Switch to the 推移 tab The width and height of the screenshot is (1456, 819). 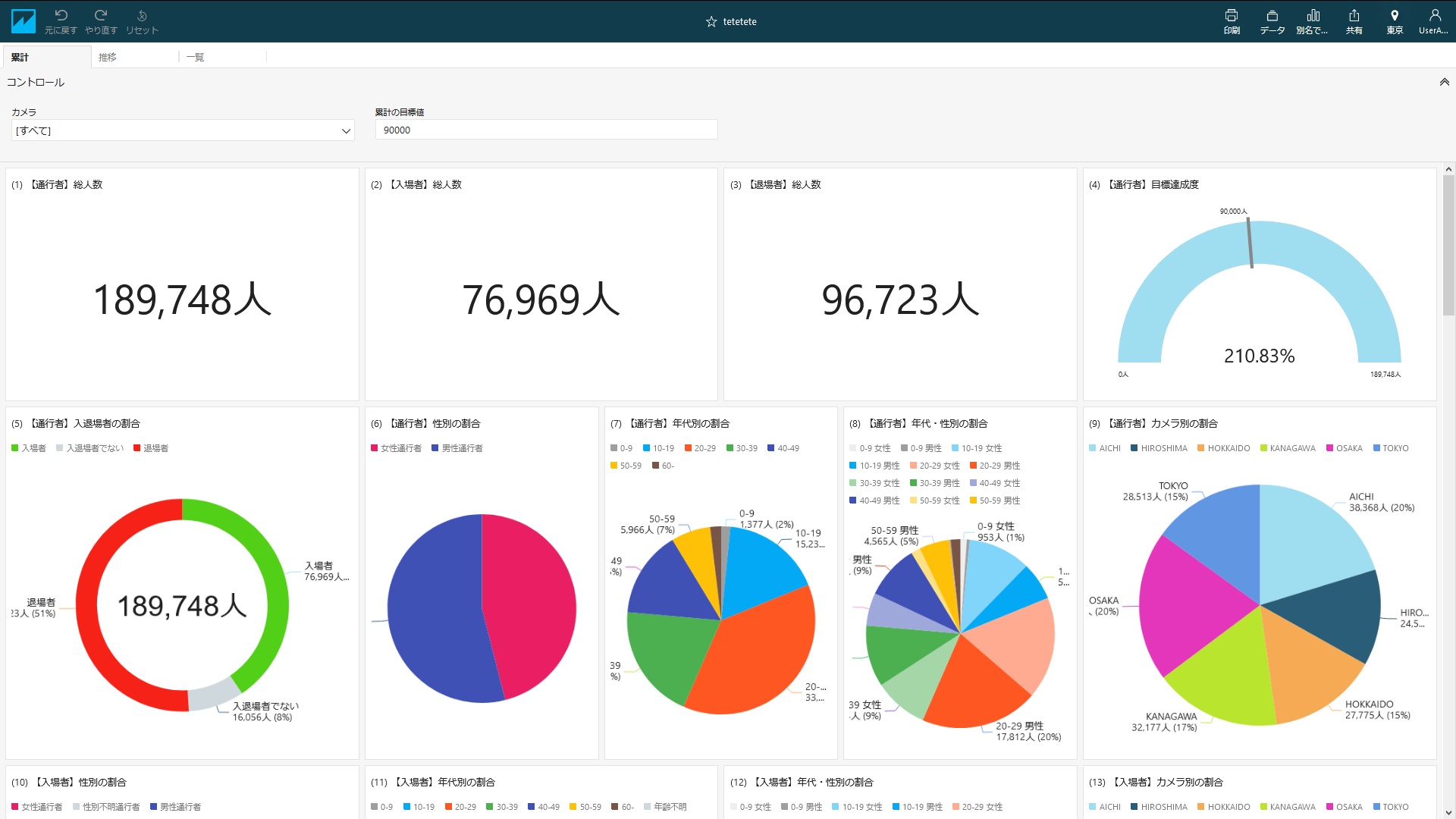click(x=135, y=57)
